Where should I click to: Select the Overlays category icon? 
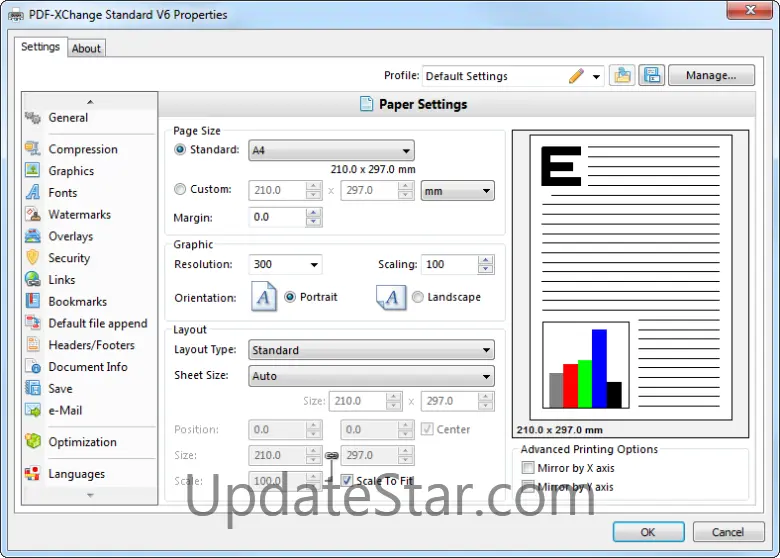[x=33, y=236]
